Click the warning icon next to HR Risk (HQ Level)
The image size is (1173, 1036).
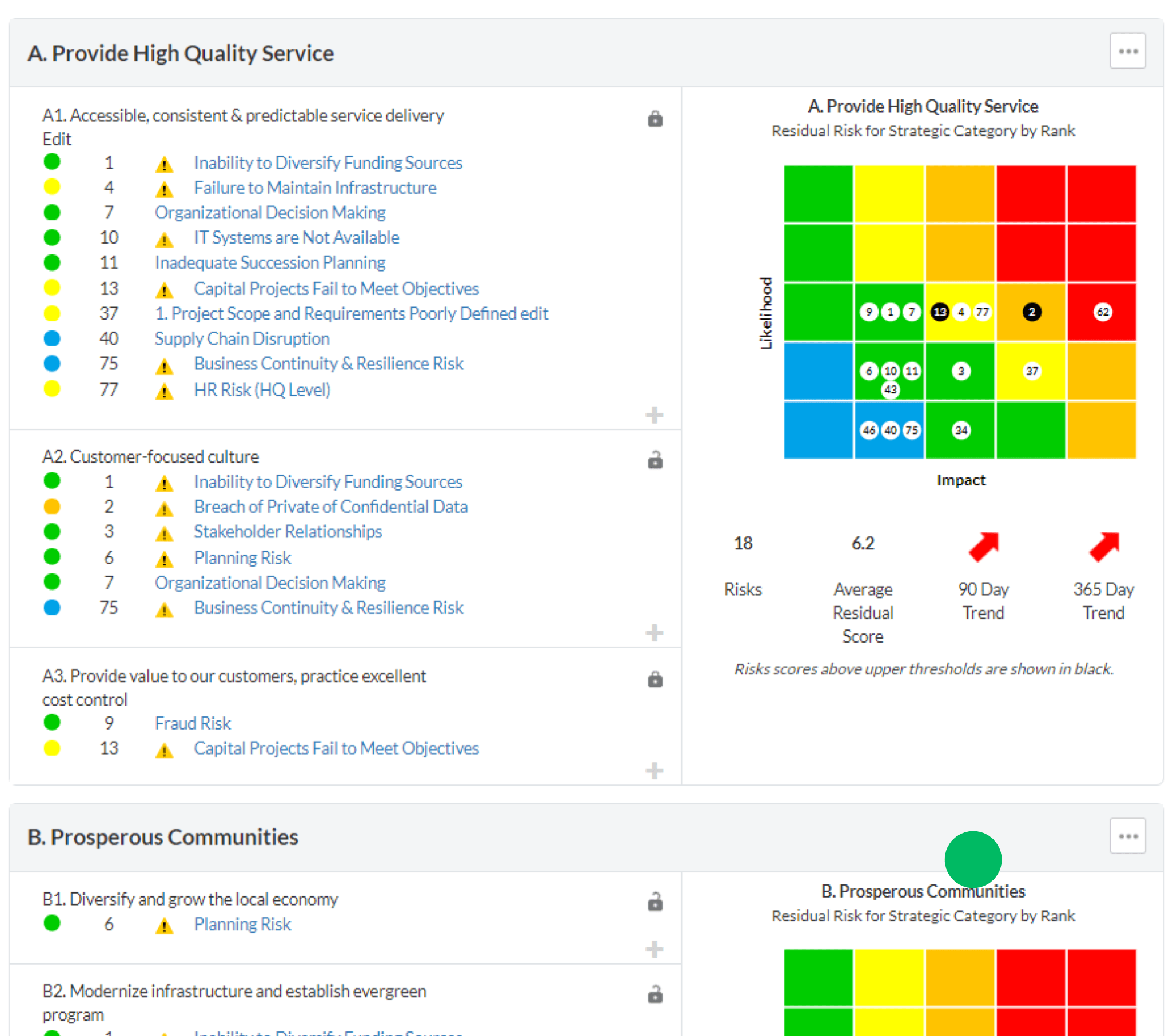[165, 392]
